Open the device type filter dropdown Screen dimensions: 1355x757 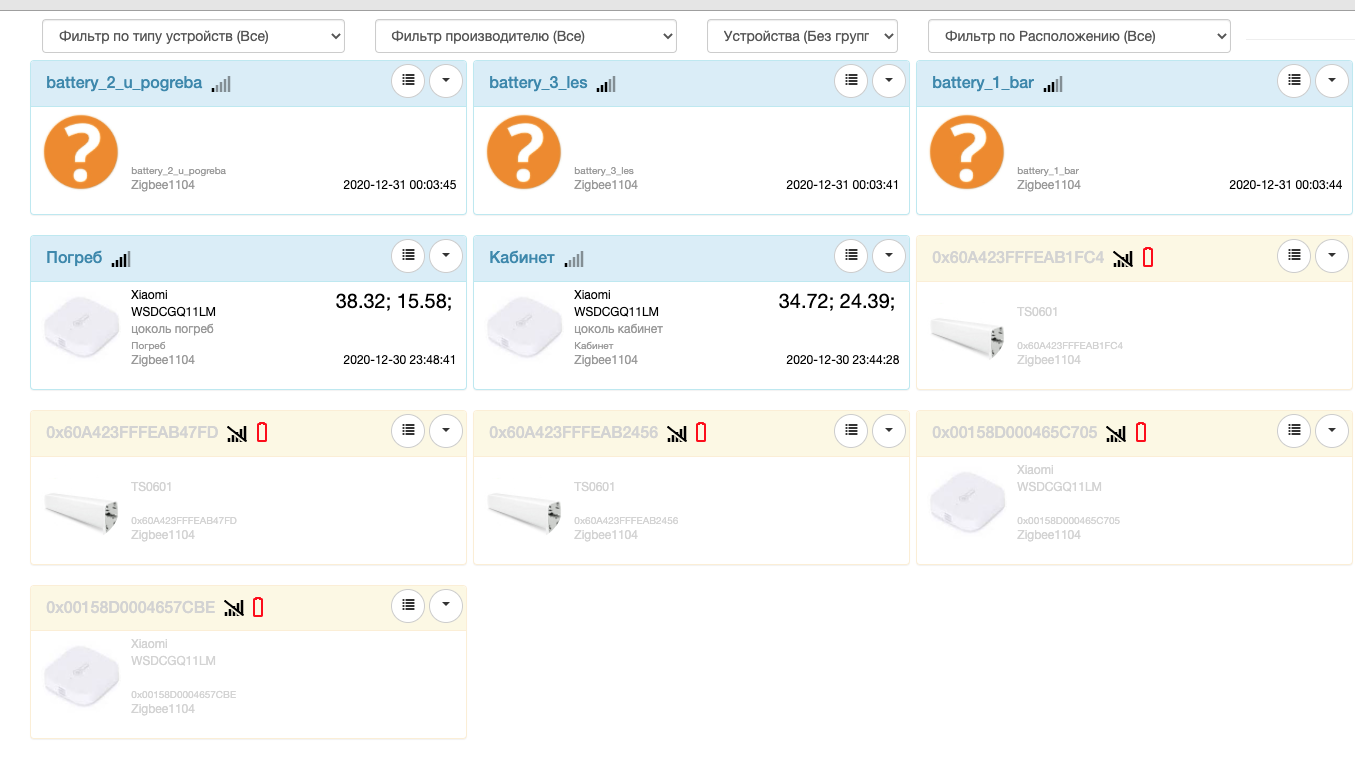tap(193, 36)
